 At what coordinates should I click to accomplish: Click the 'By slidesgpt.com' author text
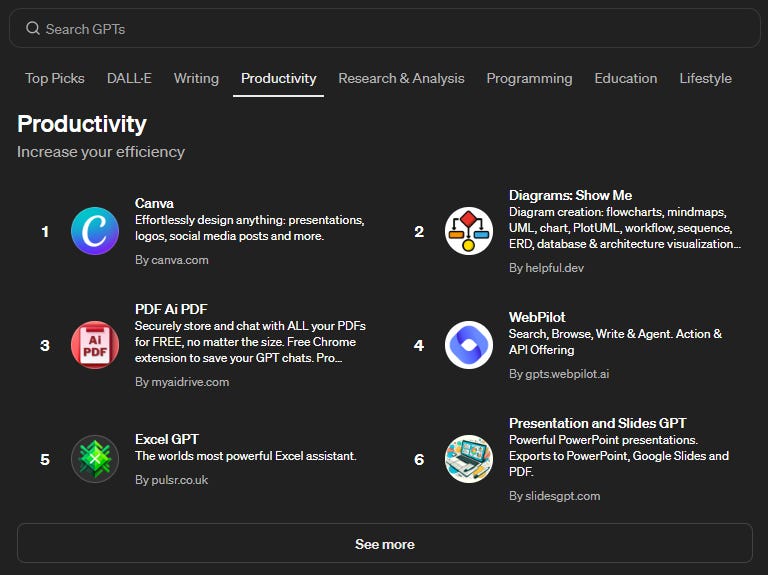click(554, 496)
